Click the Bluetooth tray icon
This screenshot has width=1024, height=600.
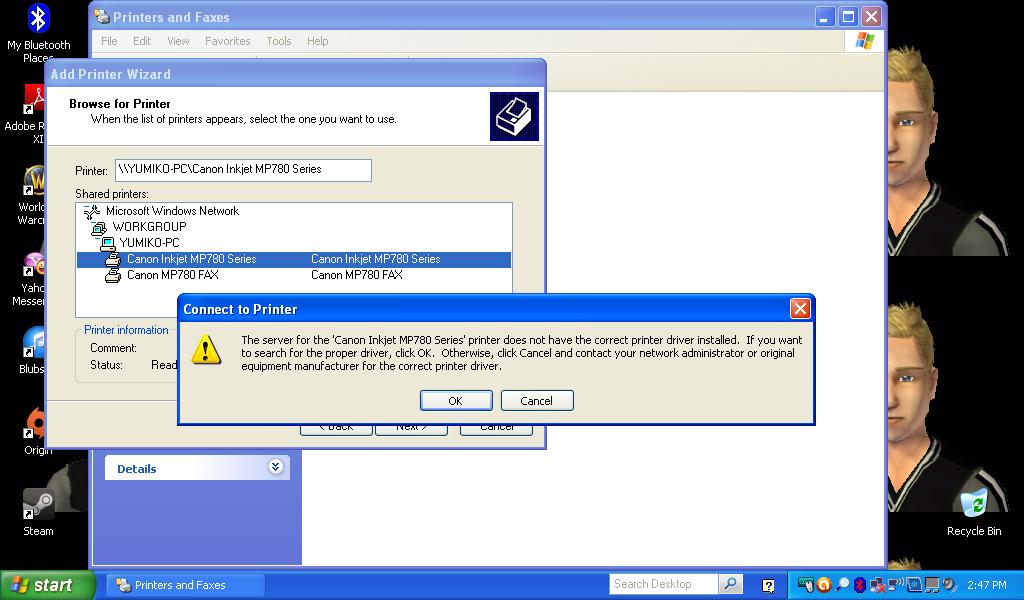(x=860, y=585)
